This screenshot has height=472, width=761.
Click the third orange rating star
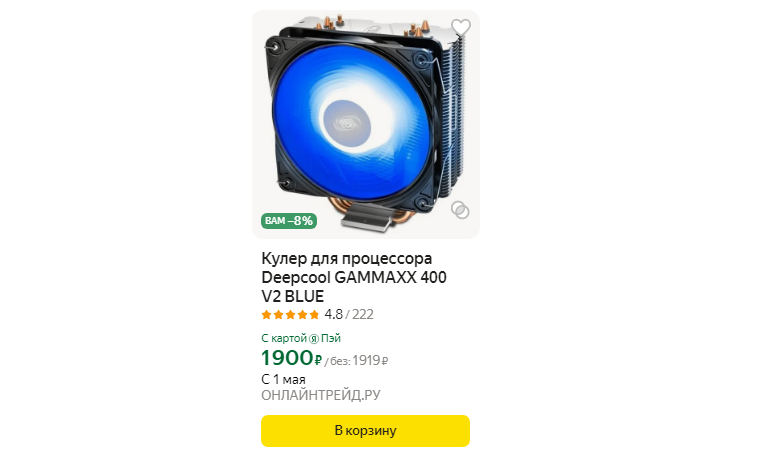(290, 315)
